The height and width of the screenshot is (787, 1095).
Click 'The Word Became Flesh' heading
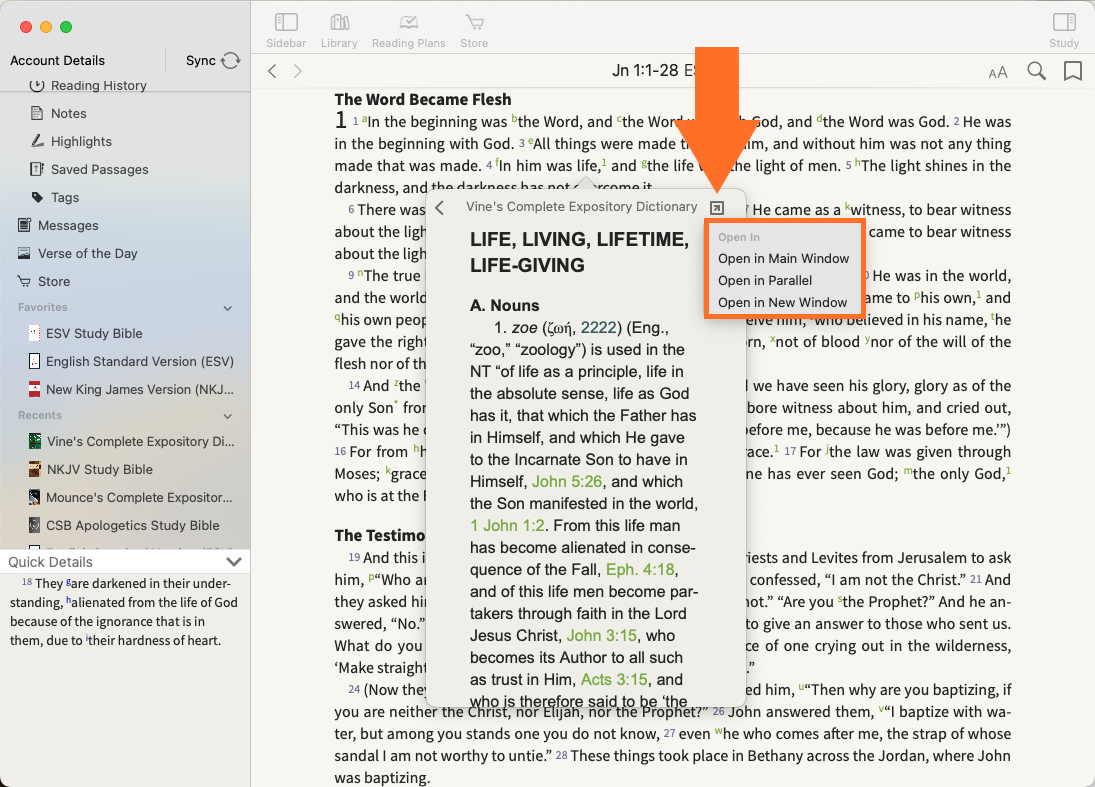point(422,99)
